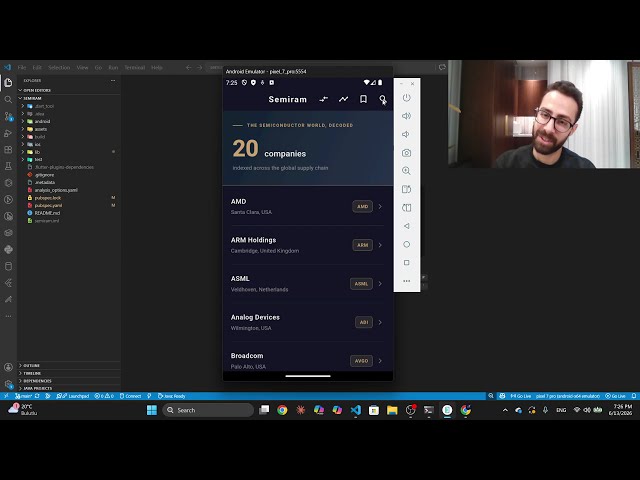Click the pixel 7 pro device selector in status bar
The height and width of the screenshot is (480, 640).
567,396
